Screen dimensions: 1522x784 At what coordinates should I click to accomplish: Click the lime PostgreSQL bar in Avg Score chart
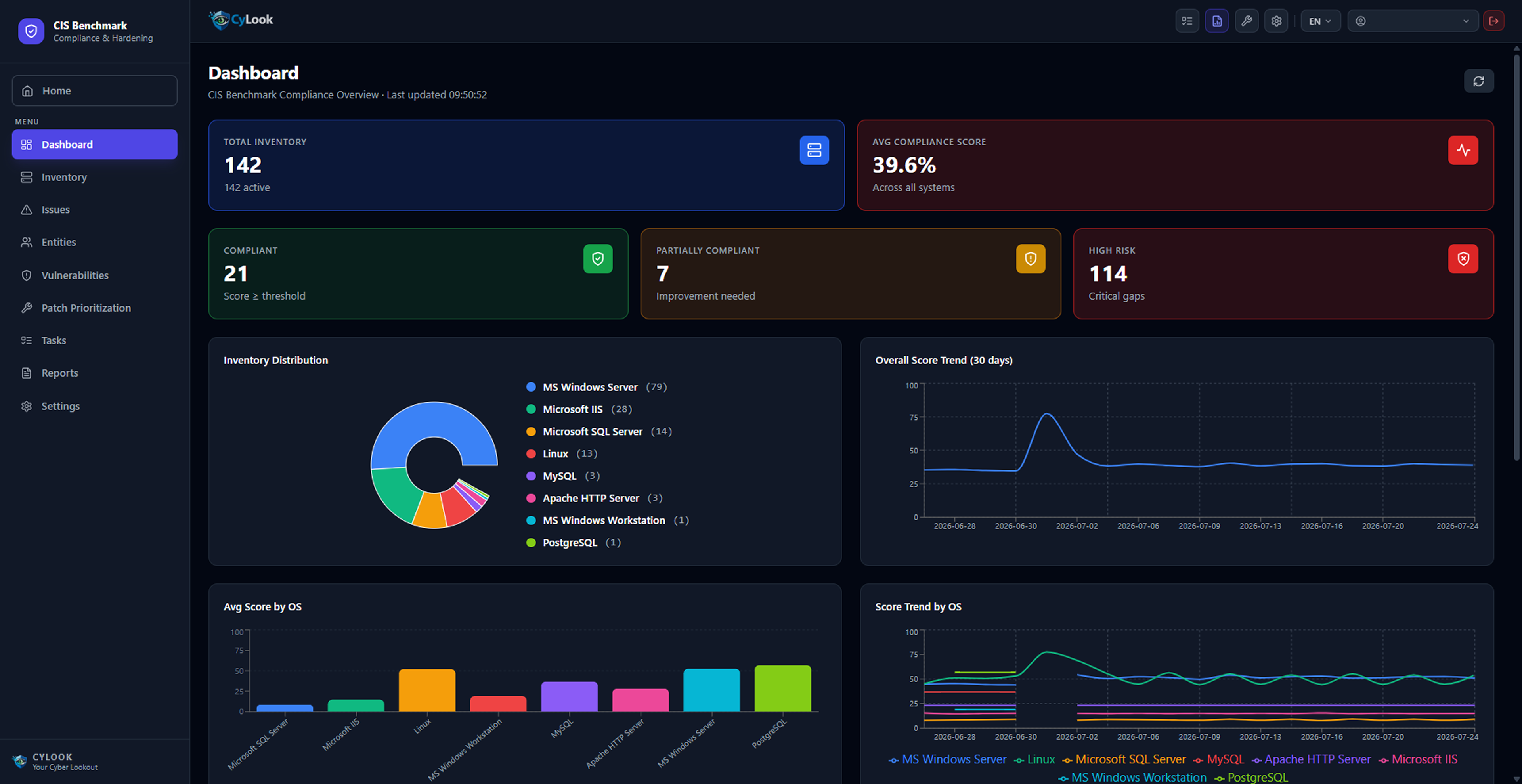coord(783,688)
